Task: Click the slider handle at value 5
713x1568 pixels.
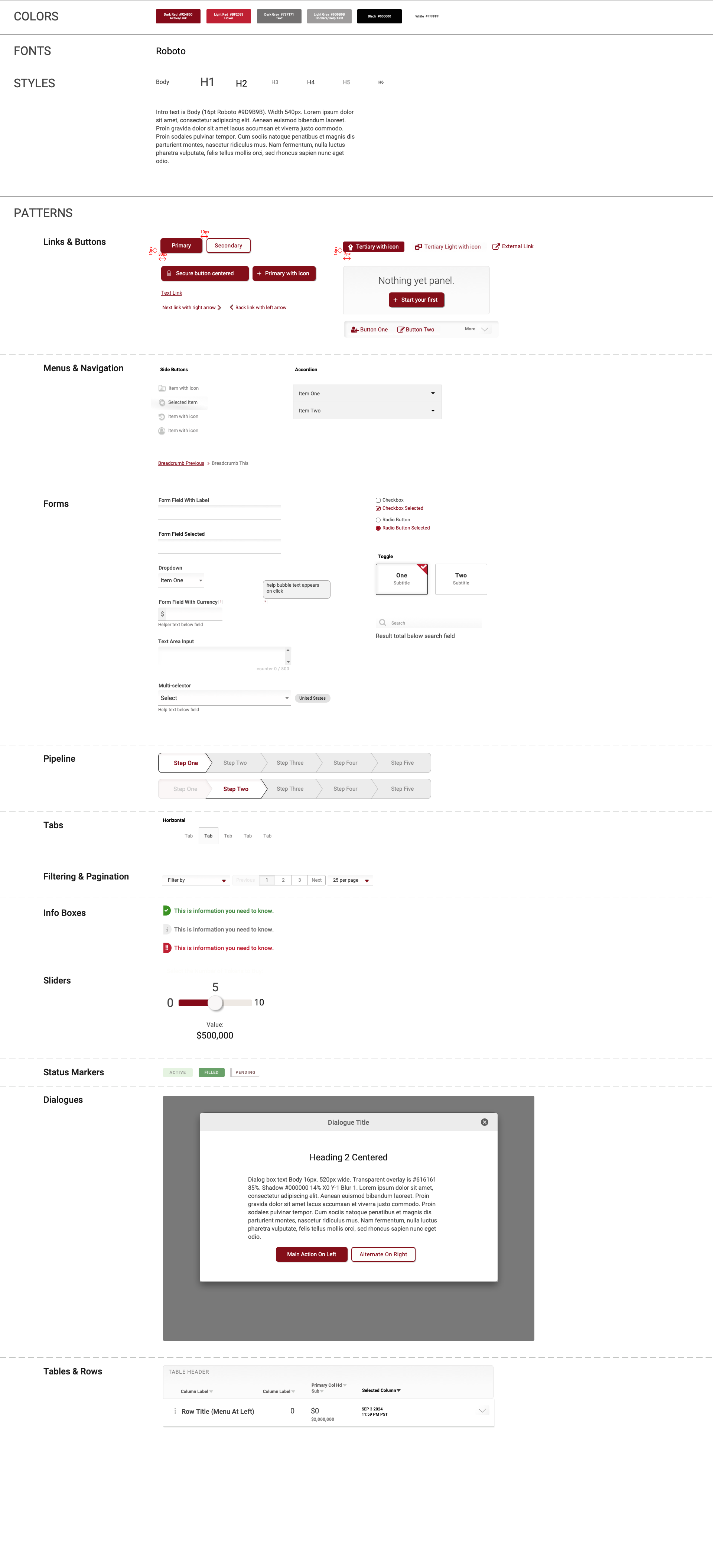Action: pyautogui.click(x=215, y=1002)
